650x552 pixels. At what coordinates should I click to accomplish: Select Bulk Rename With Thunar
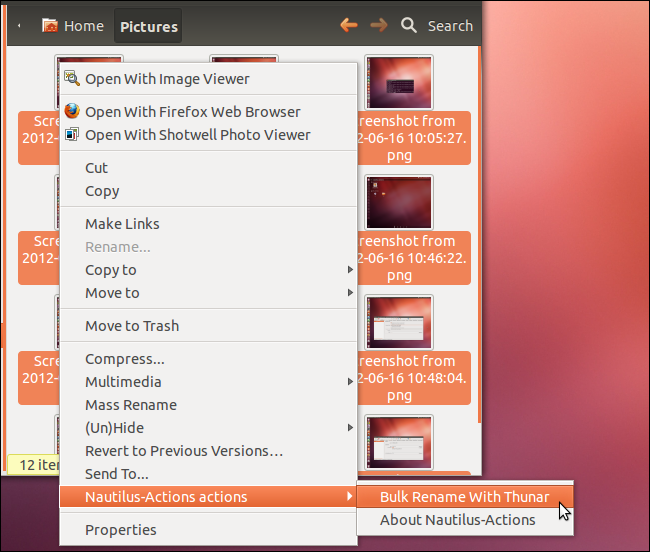[x=465, y=496]
